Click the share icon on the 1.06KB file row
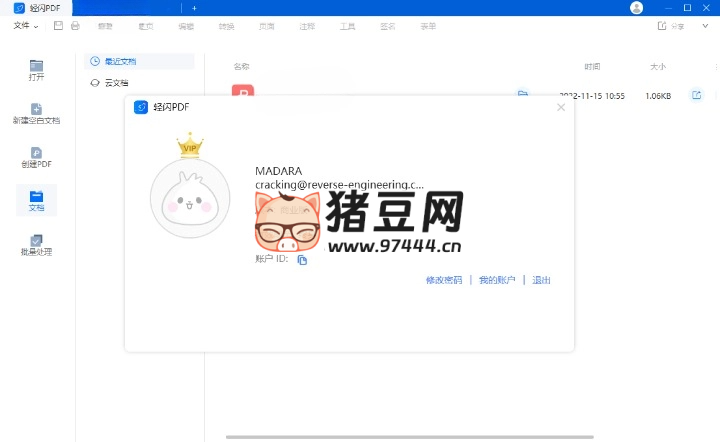This screenshot has height=442, width=720. 697,95
